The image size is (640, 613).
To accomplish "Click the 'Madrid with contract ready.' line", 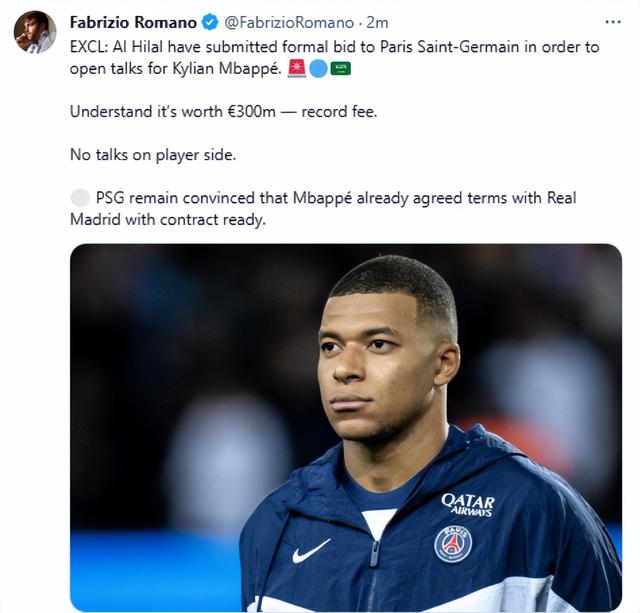I will point(167,219).
